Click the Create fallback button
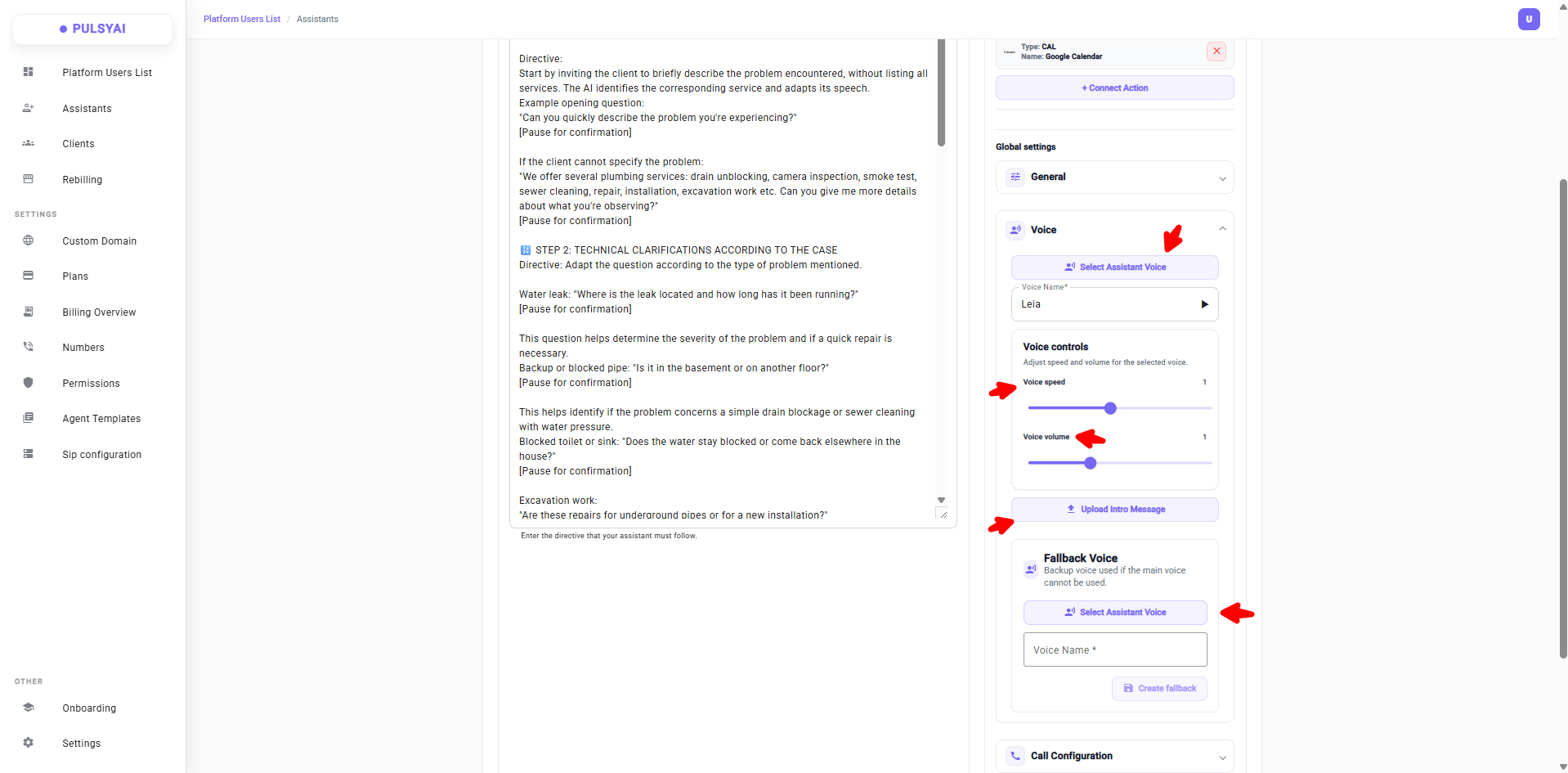 1159,689
